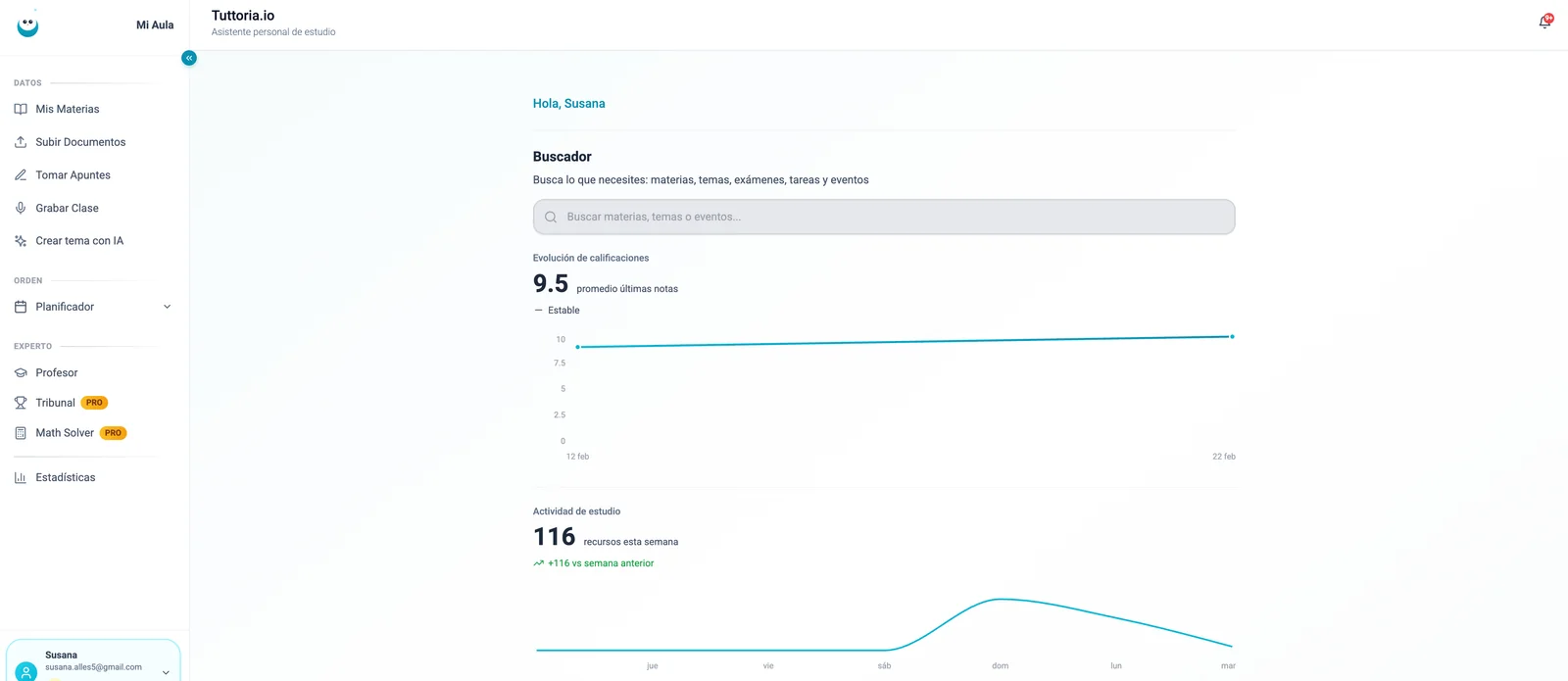Image resolution: width=1568 pixels, height=681 pixels.
Task: Click the dom label on activity chart
Action: click(x=1000, y=666)
